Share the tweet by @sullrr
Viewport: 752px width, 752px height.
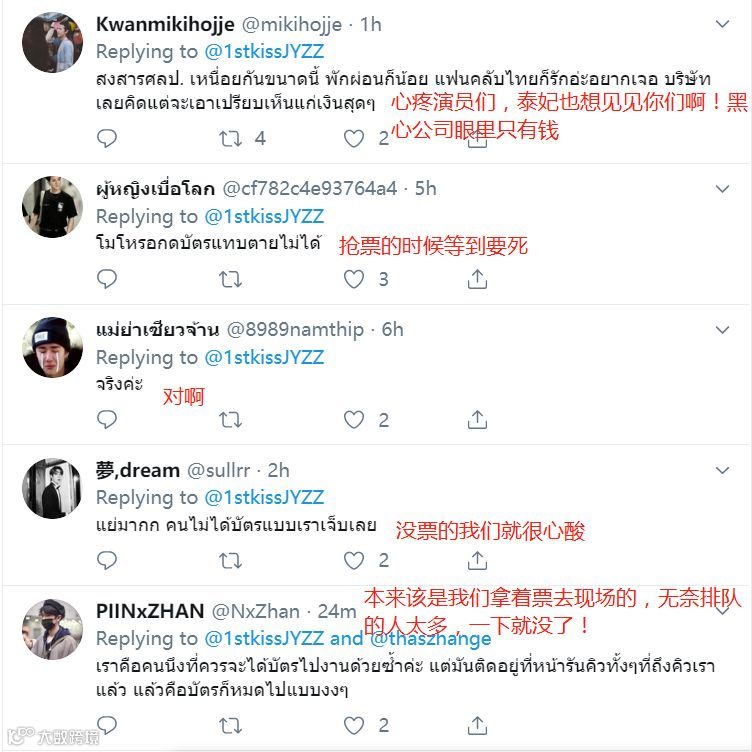click(x=477, y=560)
